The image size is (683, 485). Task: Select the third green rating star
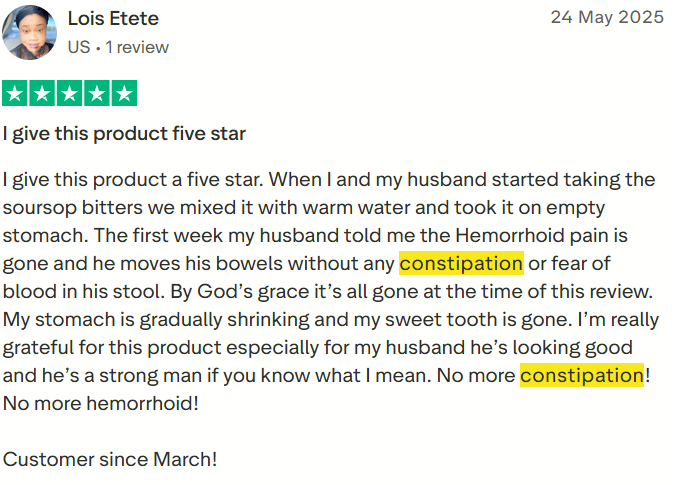(x=70, y=94)
